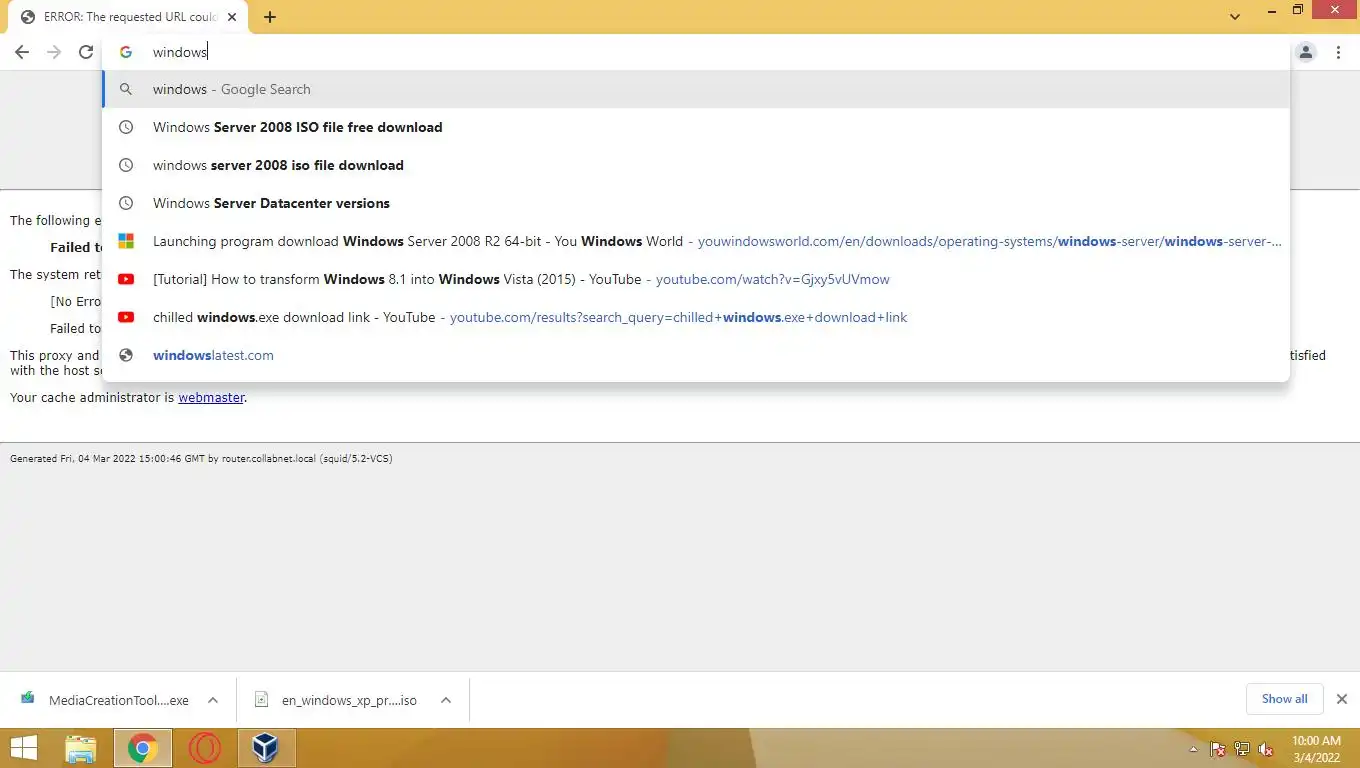1360x768 pixels.
Task: Click 'Your cache administrator is' text
Action: pos(92,397)
